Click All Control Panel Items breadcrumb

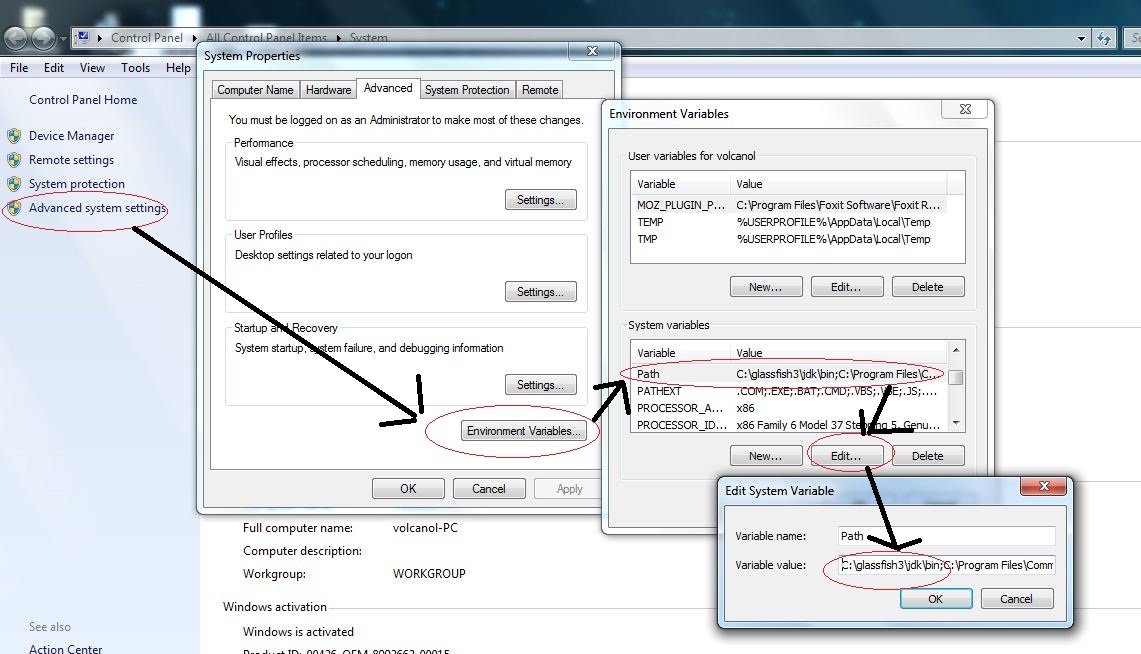pos(266,38)
